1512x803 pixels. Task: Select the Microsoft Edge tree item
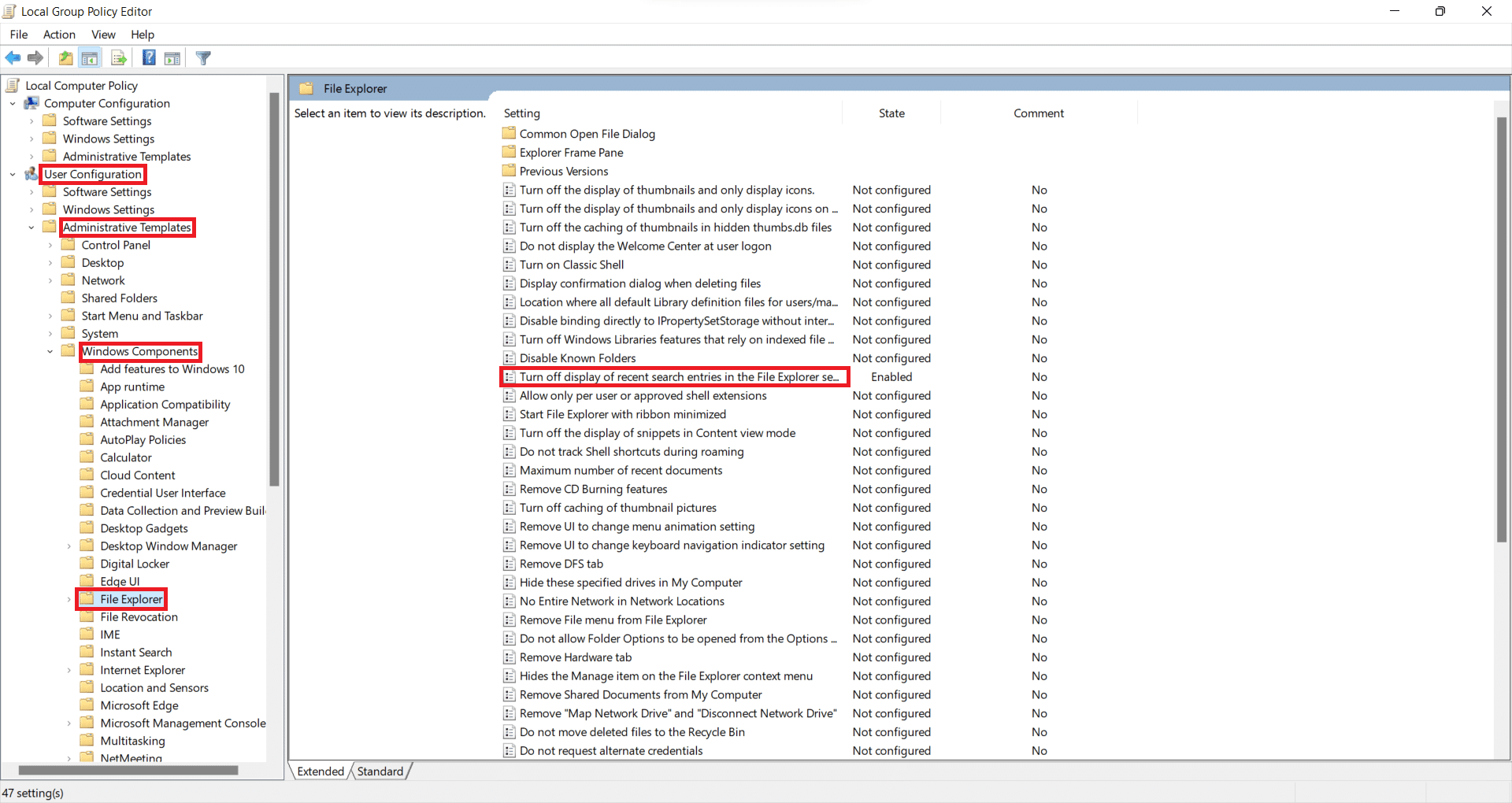pyautogui.click(x=139, y=705)
